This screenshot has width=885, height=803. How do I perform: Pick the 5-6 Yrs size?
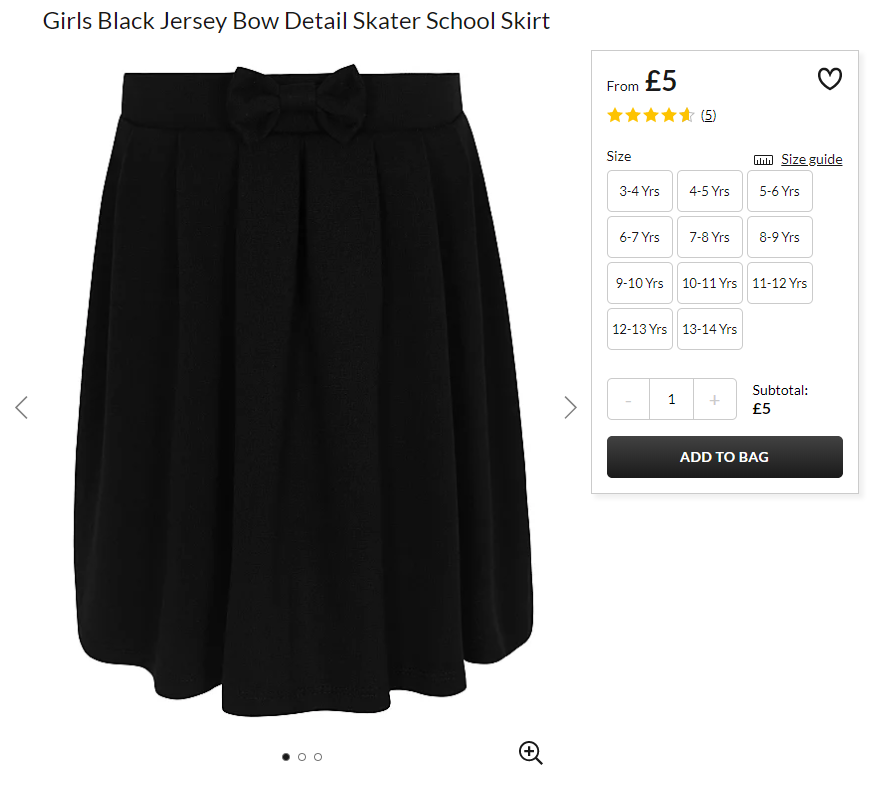coord(779,191)
